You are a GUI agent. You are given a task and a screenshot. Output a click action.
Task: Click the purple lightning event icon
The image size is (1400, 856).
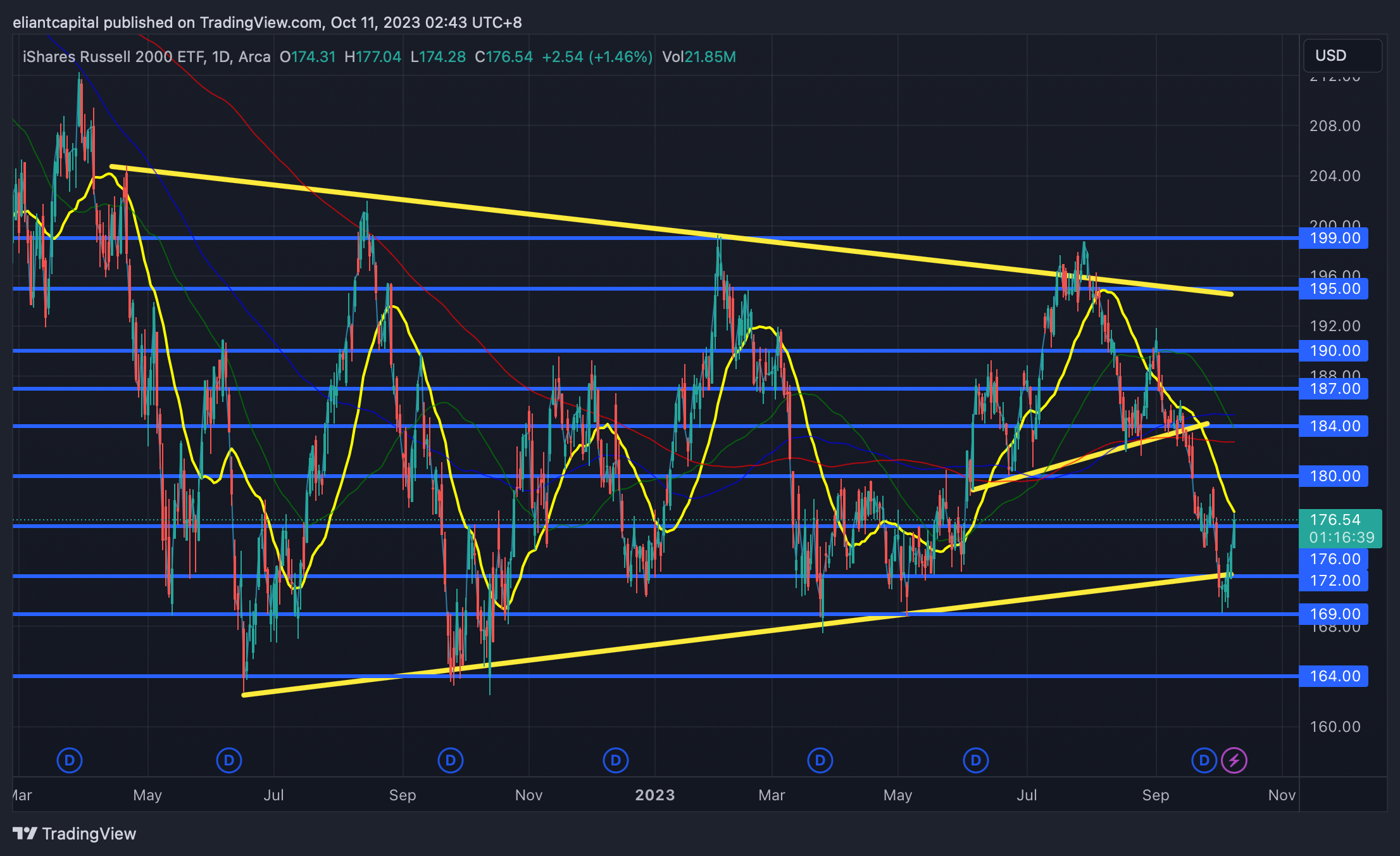coord(1234,760)
